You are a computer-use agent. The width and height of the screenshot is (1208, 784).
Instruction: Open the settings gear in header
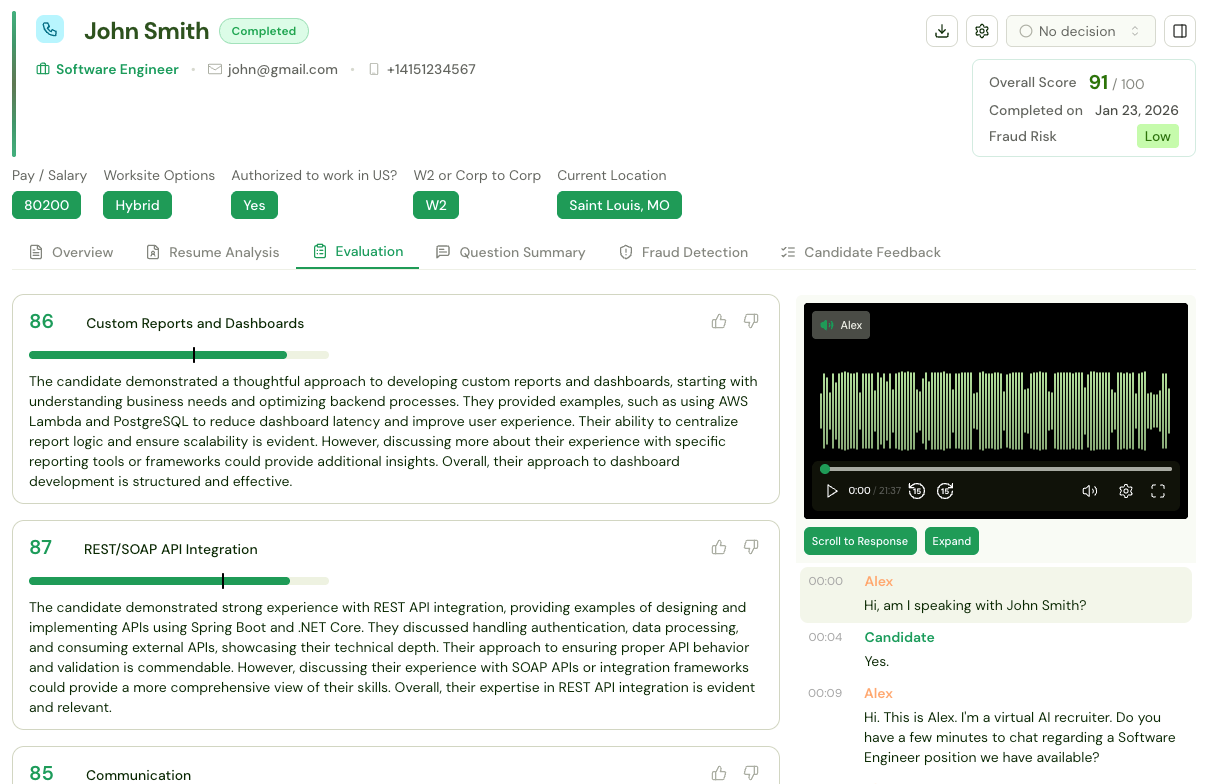pyautogui.click(x=982, y=31)
